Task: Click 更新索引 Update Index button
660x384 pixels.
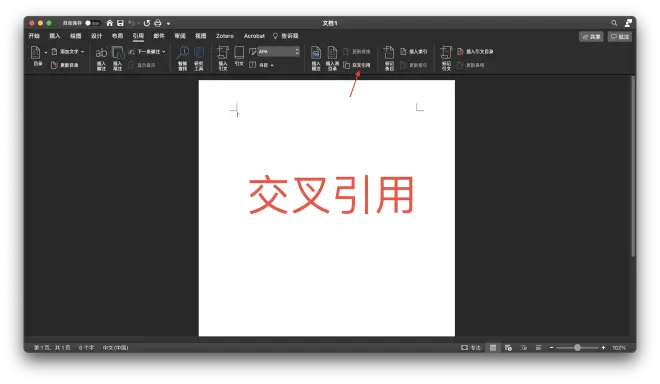Action: [414, 65]
